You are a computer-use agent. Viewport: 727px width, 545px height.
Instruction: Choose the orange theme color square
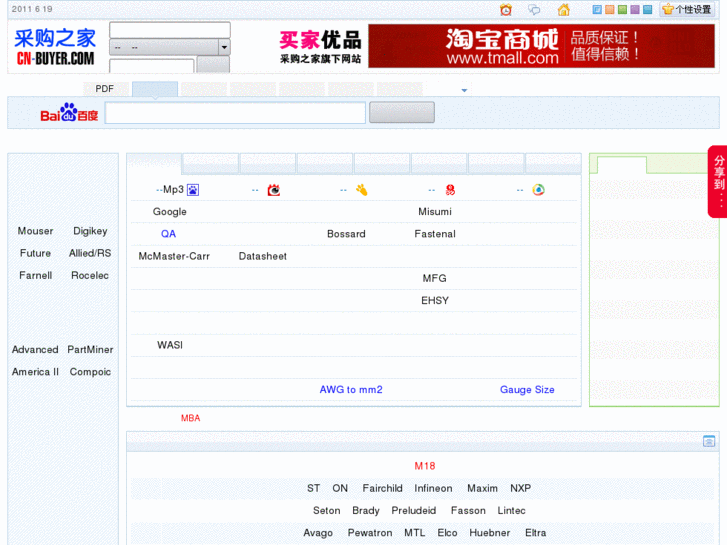coord(610,9)
